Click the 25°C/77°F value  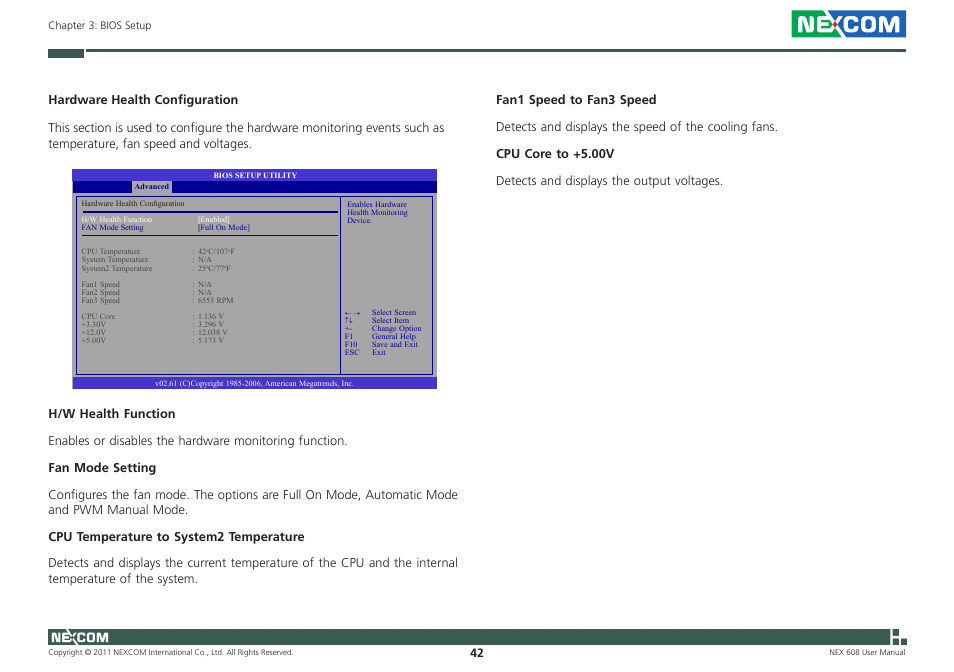point(214,268)
